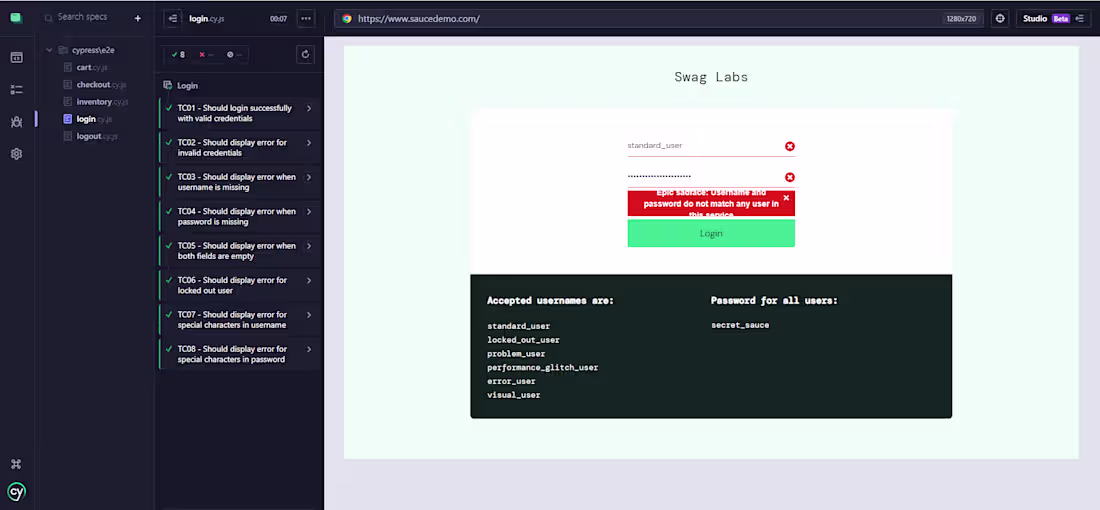Image resolution: width=1100 pixels, height=510 pixels.
Task: Click visual_user in accepted usernames list
Action: [514, 396]
